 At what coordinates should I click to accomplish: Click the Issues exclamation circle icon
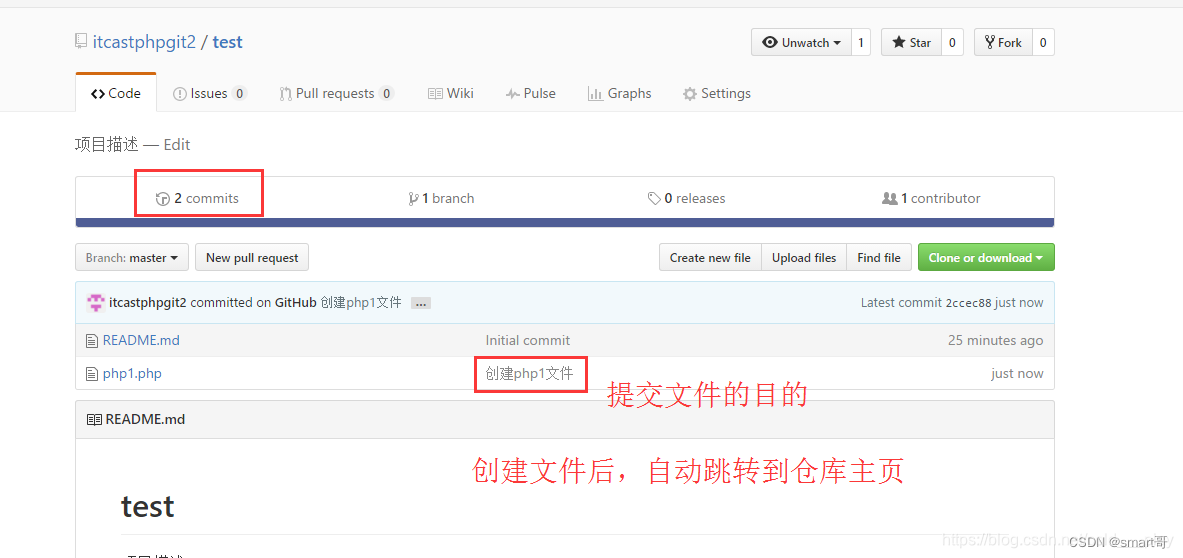[180, 94]
